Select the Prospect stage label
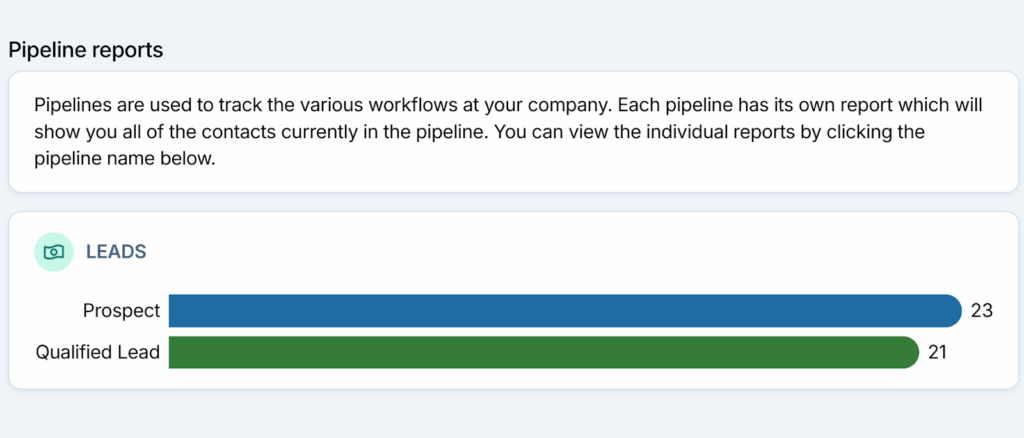Image resolution: width=1024 pixels, height=438 pixels. point(121,311)
